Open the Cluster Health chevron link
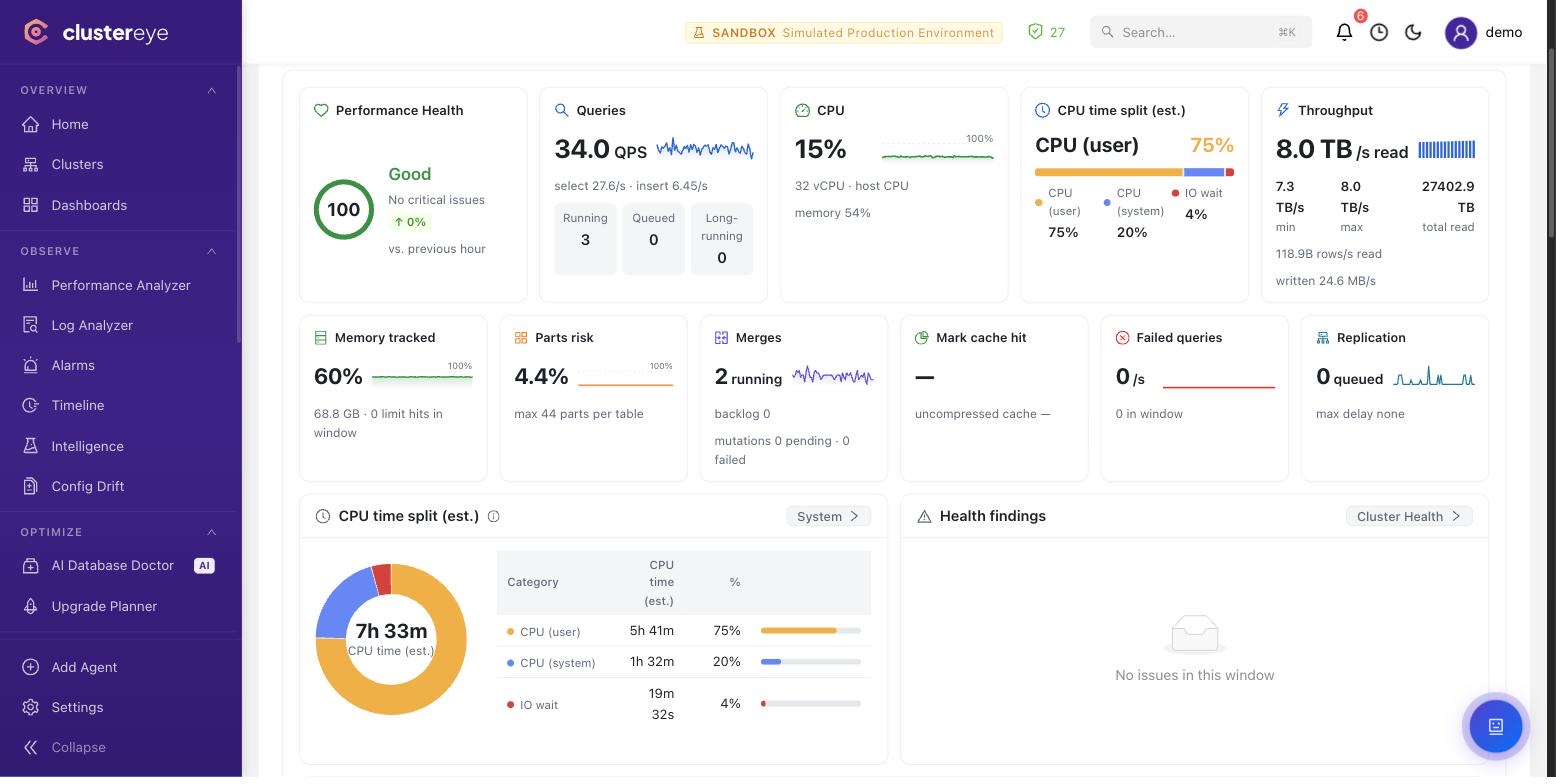Image resolution: width=1556 pixels, height=784 pixels. pyautogui.click(x=1409, y=516)
